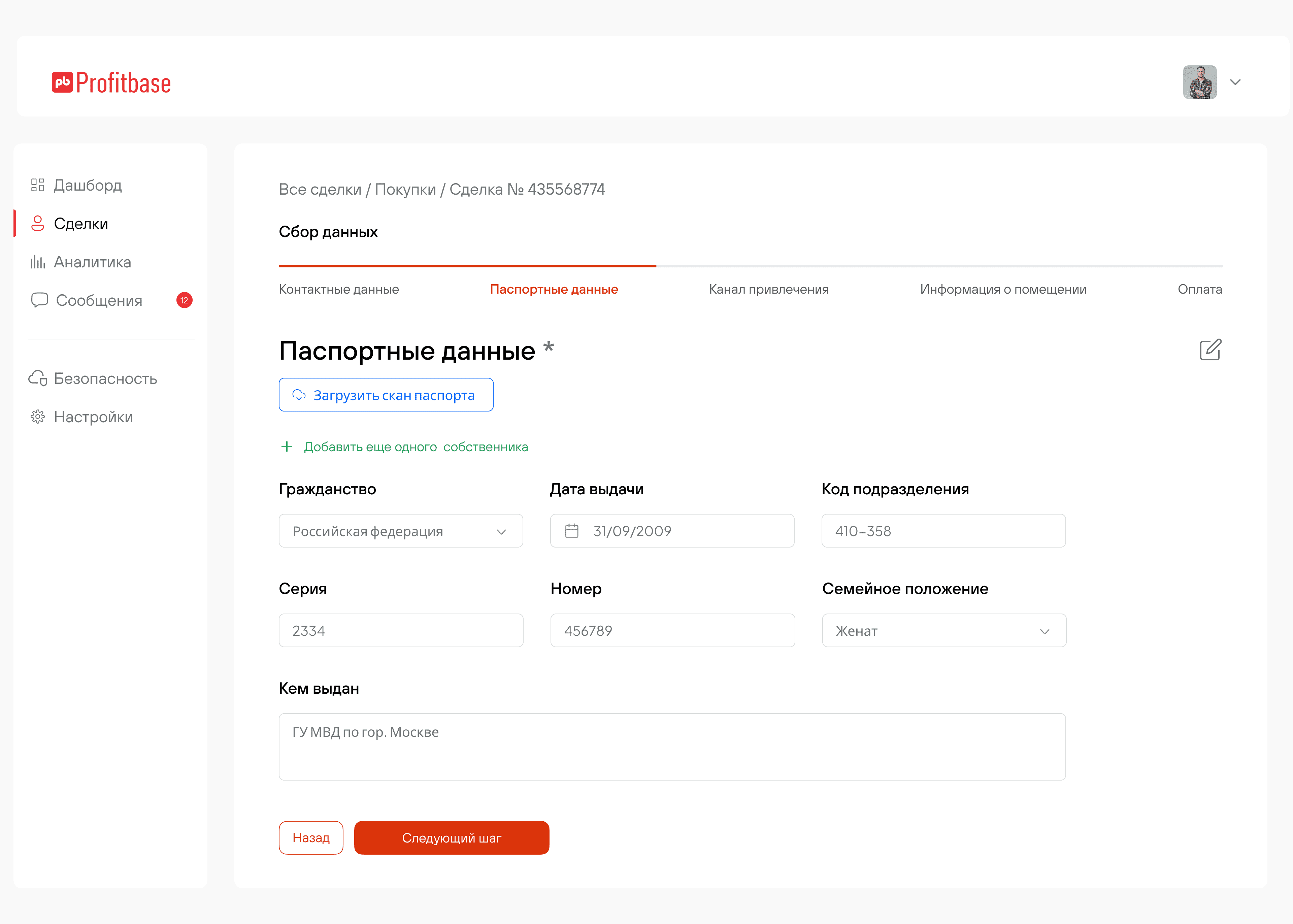
Task: Open Настройки gear icon
Action: 38,417
